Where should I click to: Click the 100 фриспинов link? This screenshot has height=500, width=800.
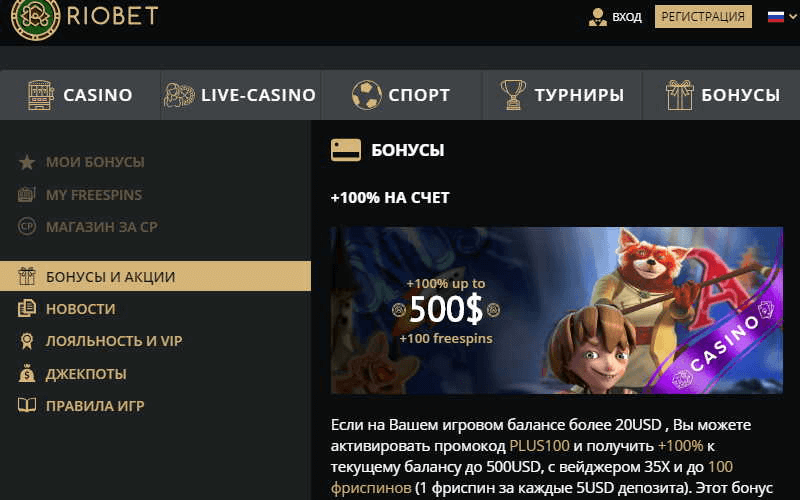click(531, 477)
